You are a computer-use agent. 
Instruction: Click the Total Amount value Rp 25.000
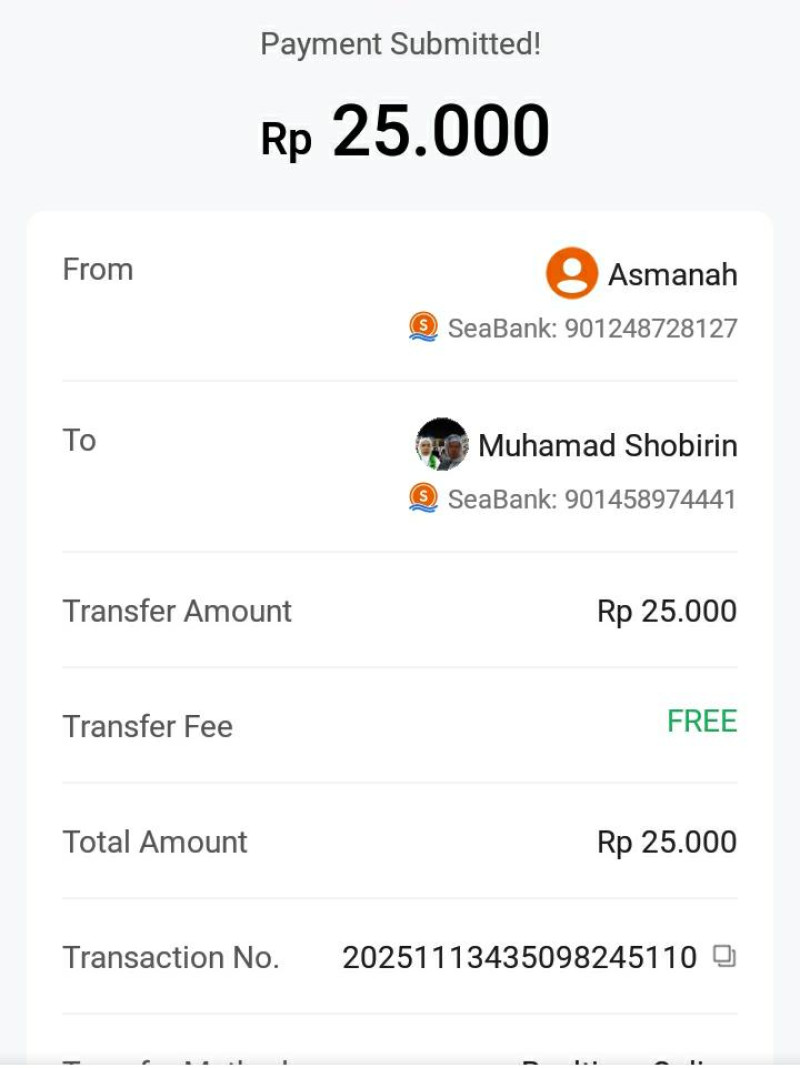pos(666,842)
